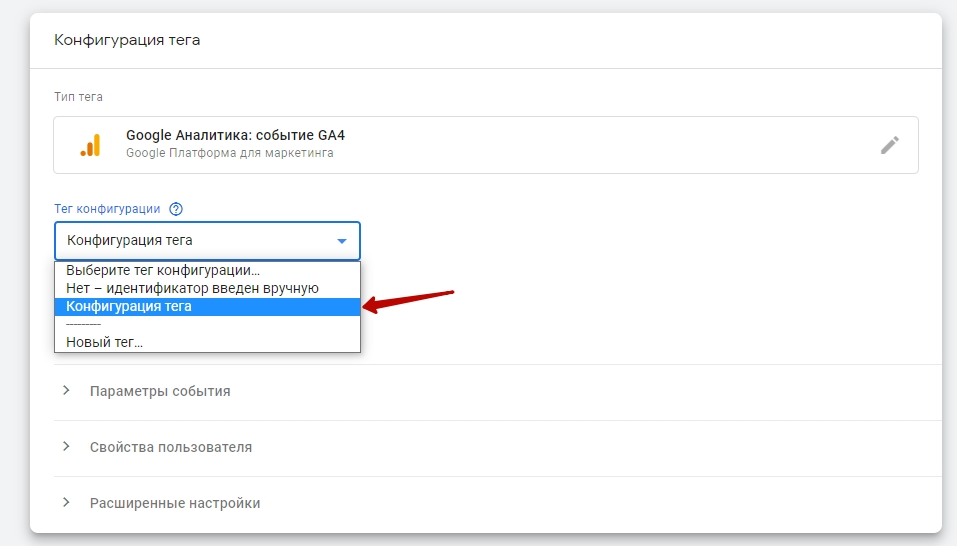Choose 'Новый тег…' from the dropdown list

[x=104, y=342]
